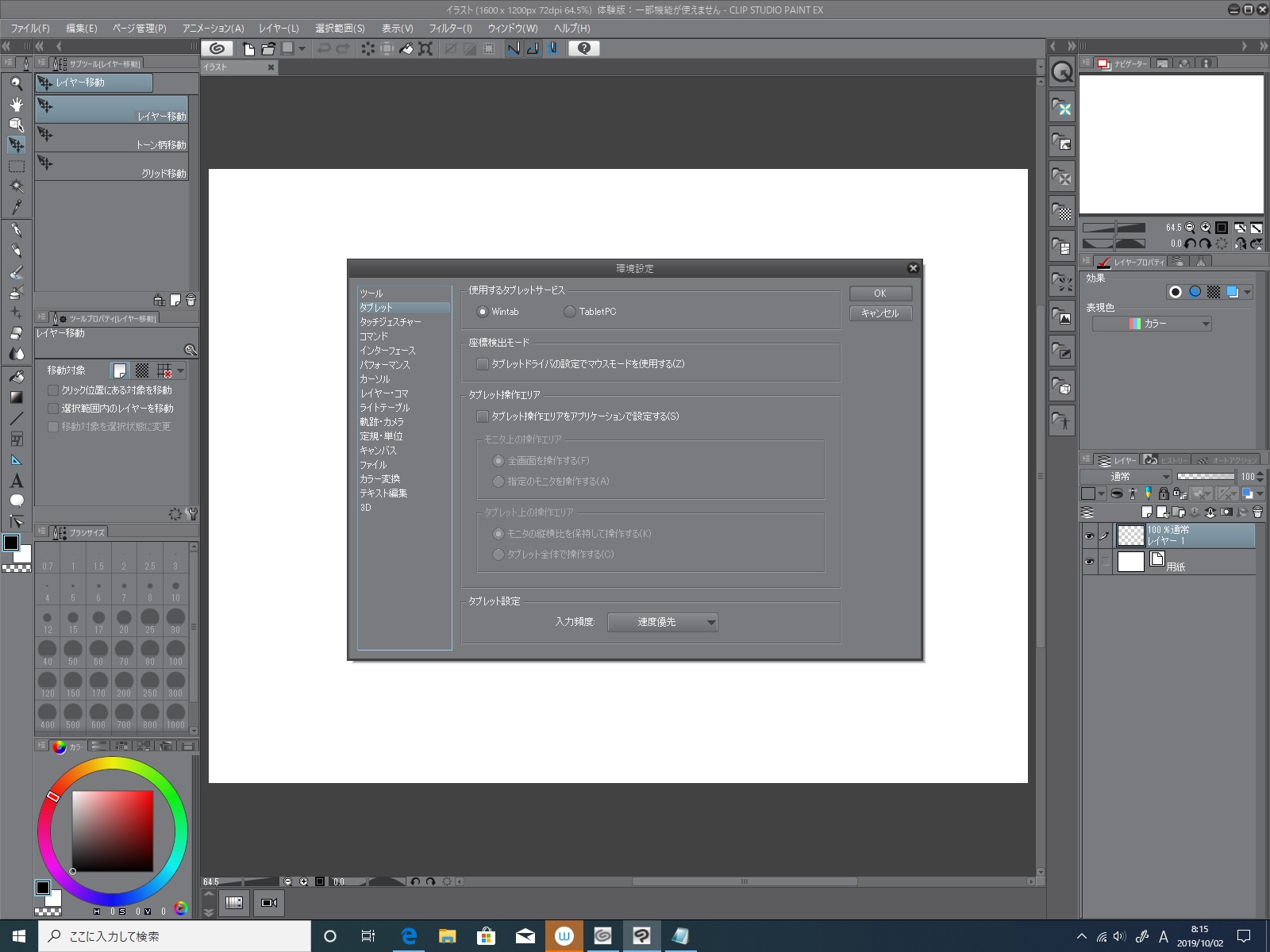Click the color wheel saturation square

[113, 831]
